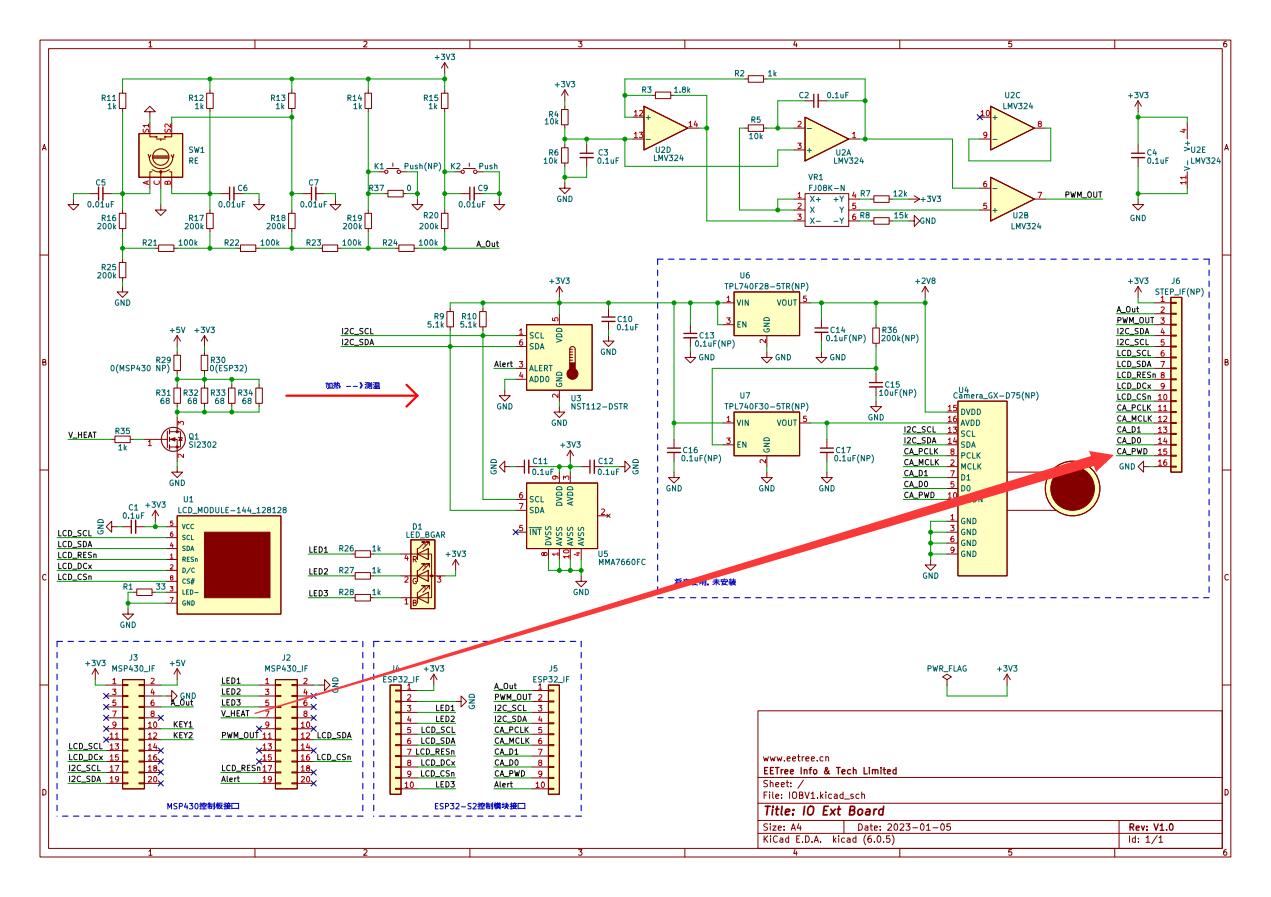Select 'EETree Info & Tech Limited' text

point(831,771)
